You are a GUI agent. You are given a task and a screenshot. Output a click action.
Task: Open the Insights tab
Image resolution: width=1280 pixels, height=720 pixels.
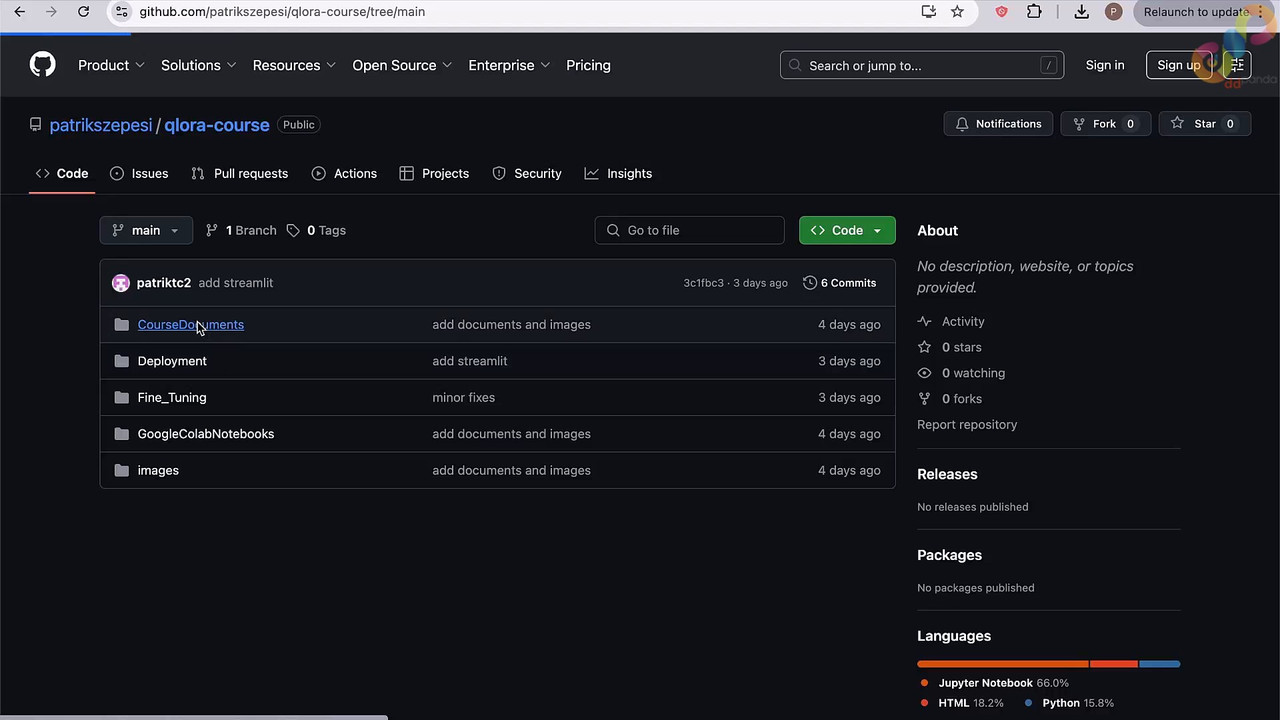coord(618,173)
